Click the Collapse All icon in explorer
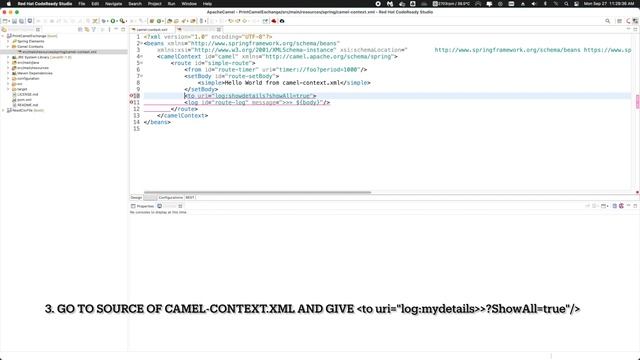Image resolution: width=640 pixels, height=360 pixels. pos(80,29)
